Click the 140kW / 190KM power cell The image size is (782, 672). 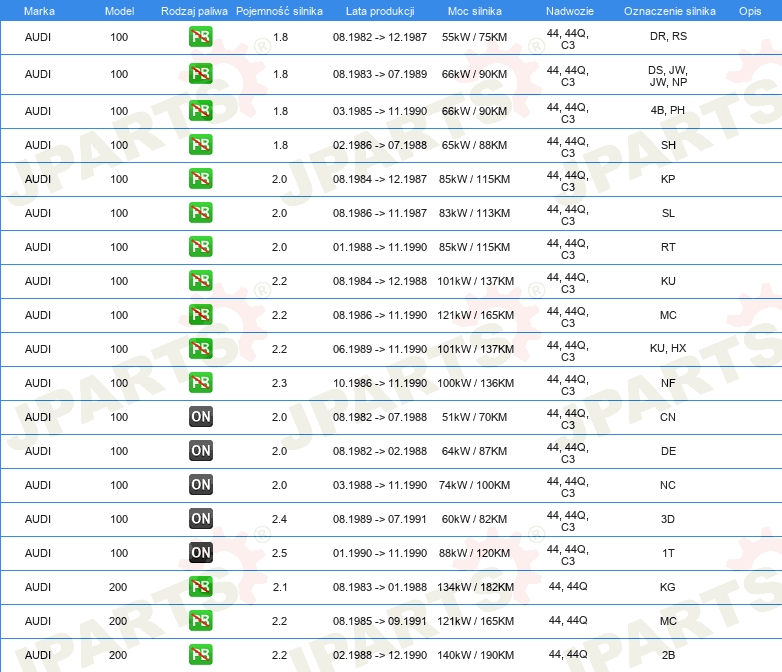[x=475, y=655]
